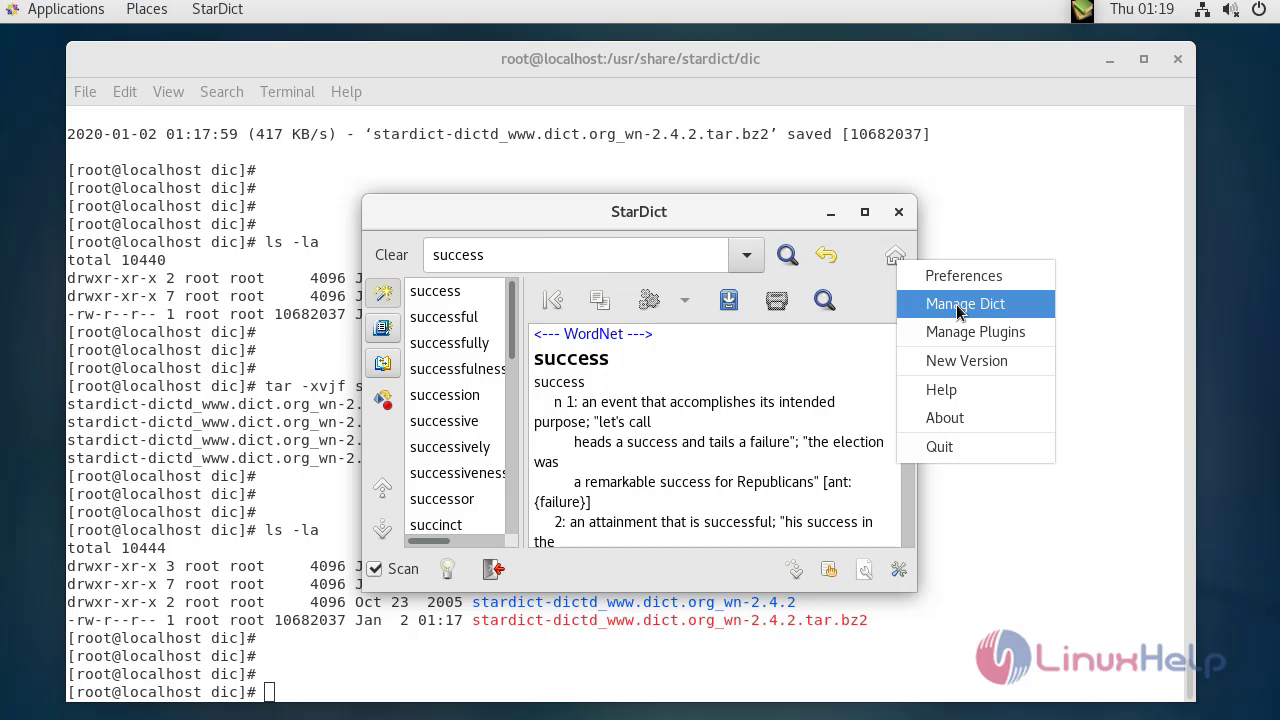Open preferences via wrench icon in bottom bar
1280x720 pixels.
coord(899,569)
